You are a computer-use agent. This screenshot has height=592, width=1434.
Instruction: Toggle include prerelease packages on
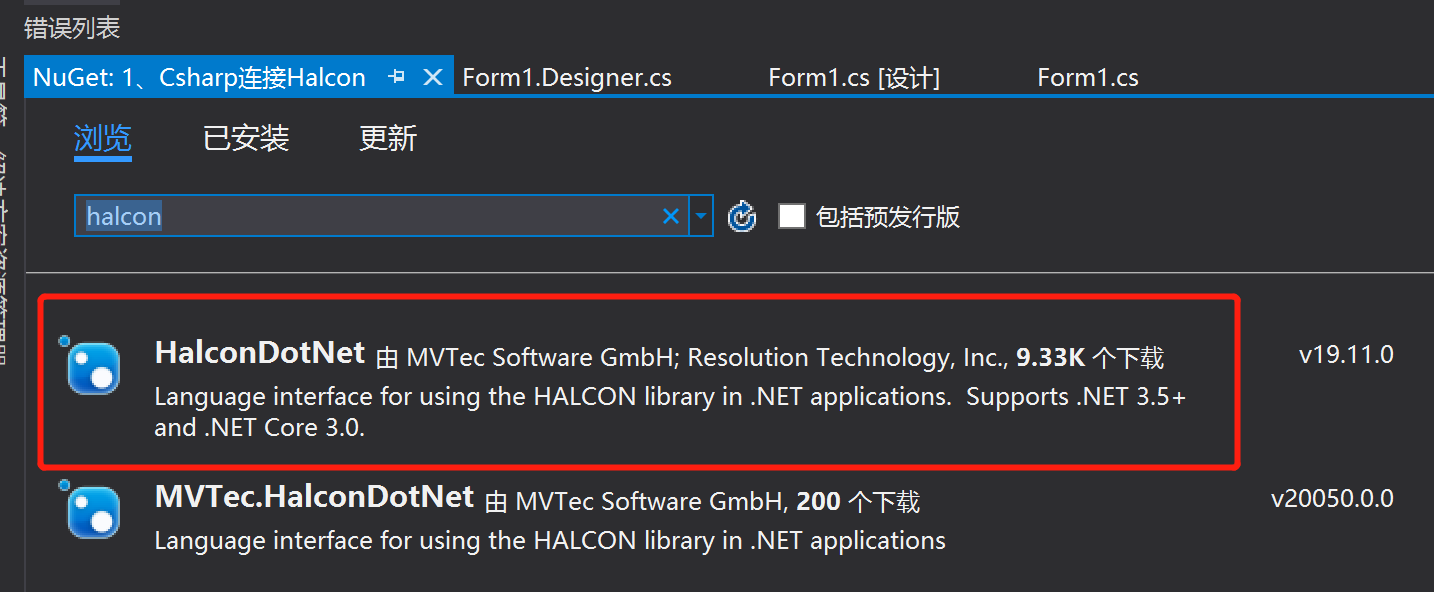(792, 215)
